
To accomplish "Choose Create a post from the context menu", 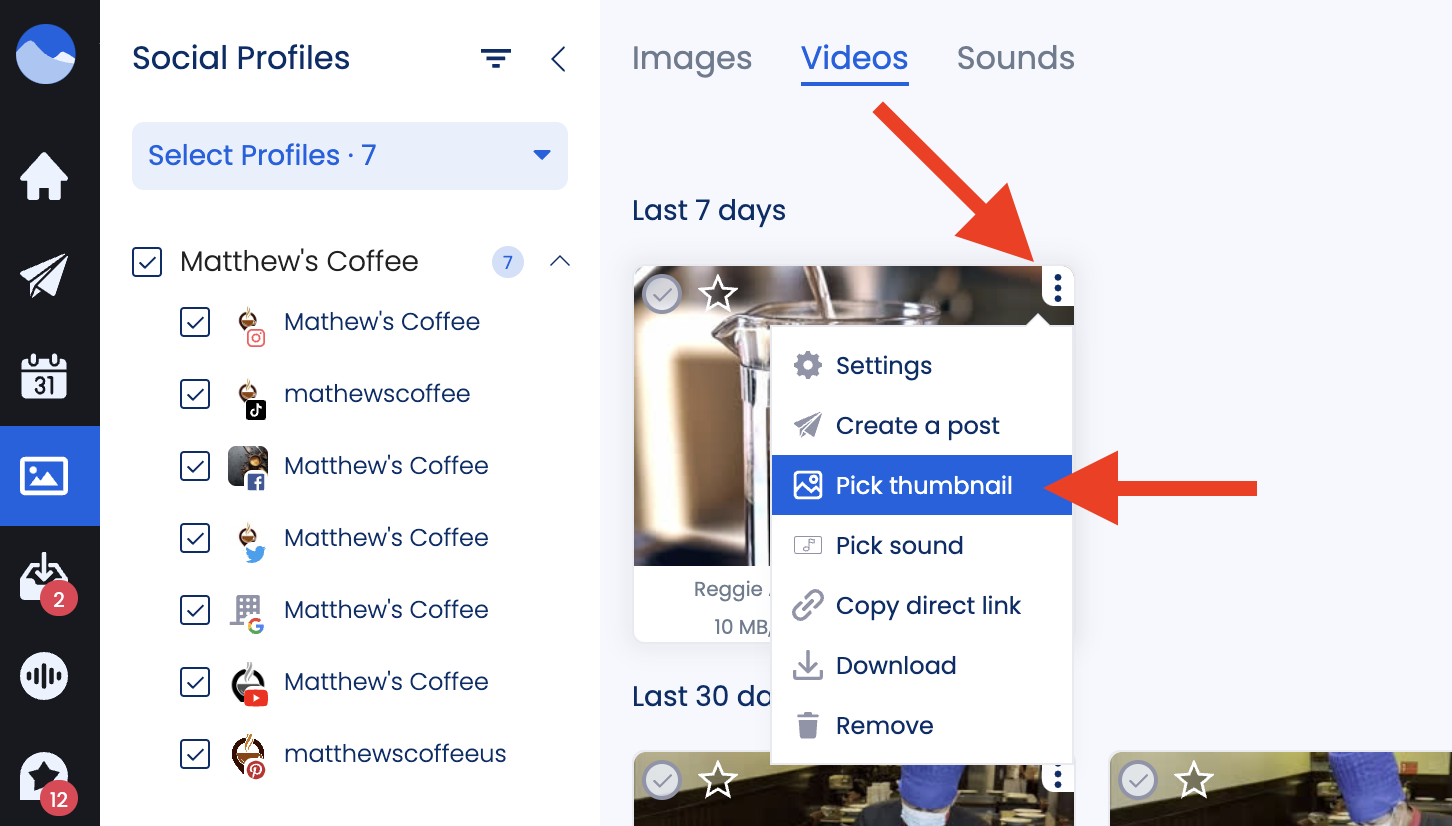I will (922, 426).
